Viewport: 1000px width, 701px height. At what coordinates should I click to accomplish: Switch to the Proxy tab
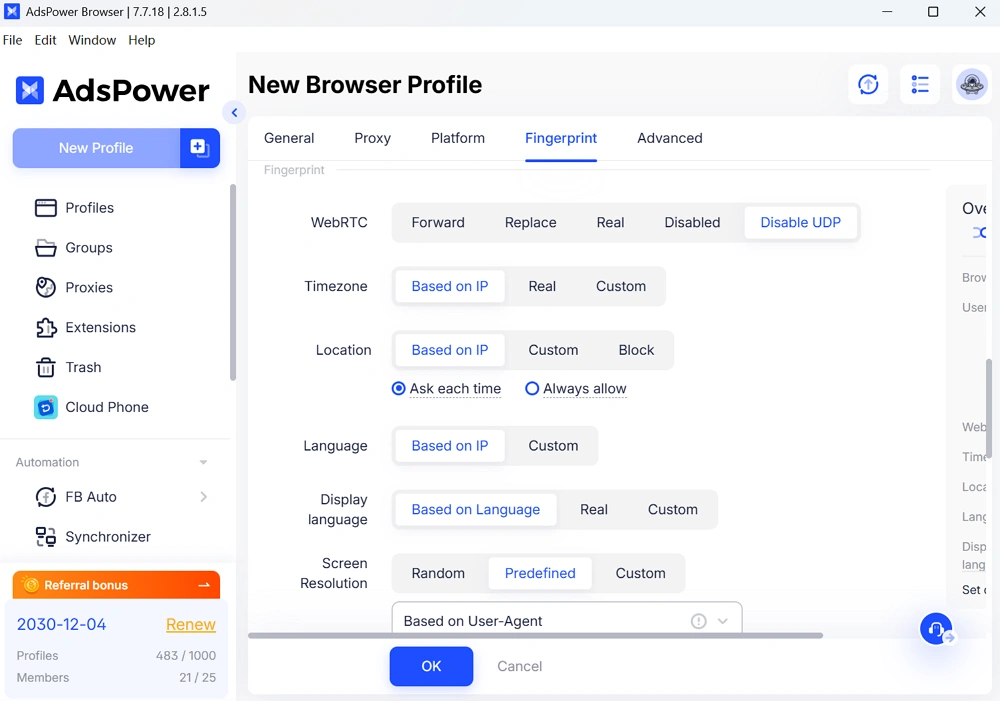pos(372,138)
